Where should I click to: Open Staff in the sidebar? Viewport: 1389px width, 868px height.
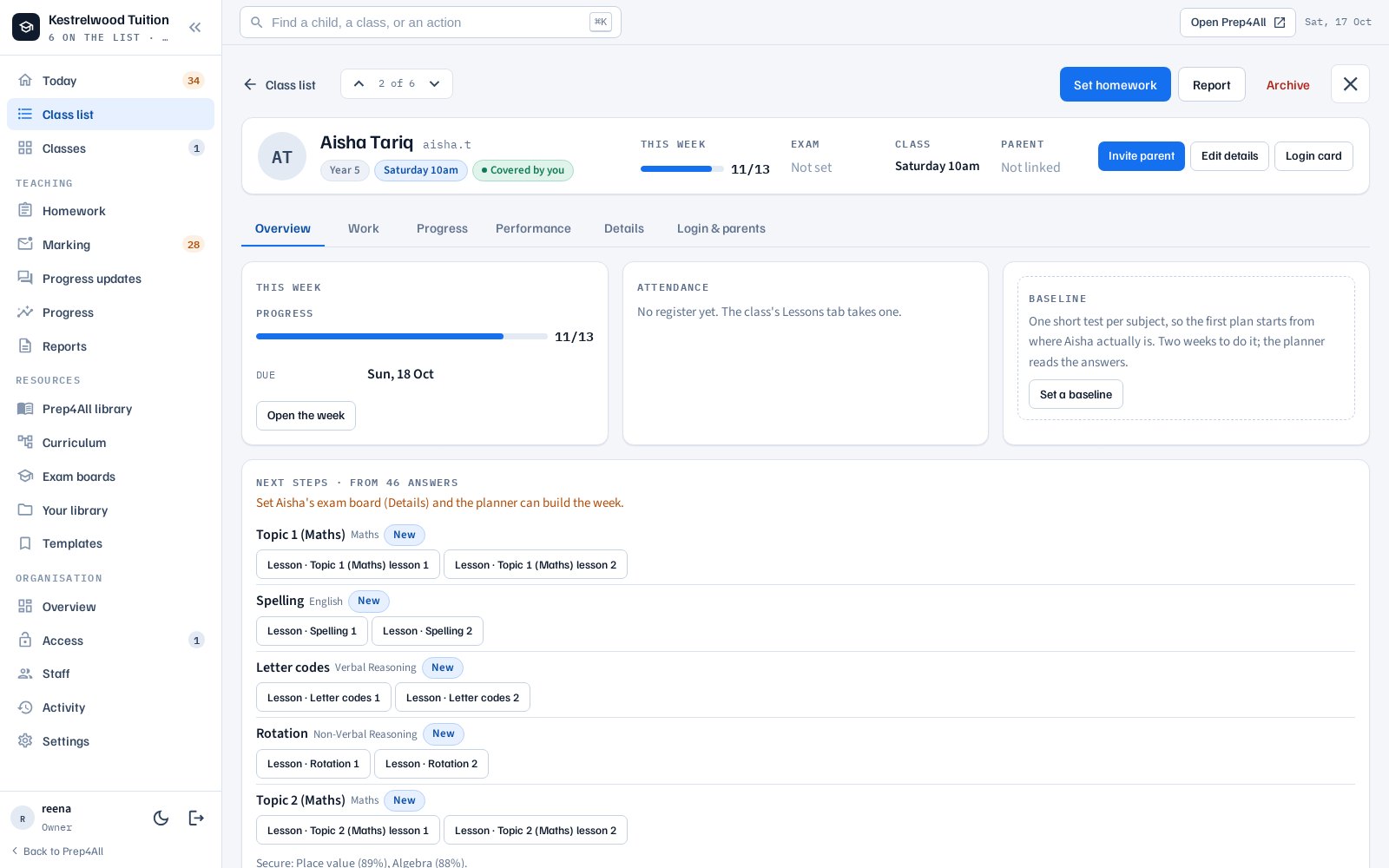110,674
